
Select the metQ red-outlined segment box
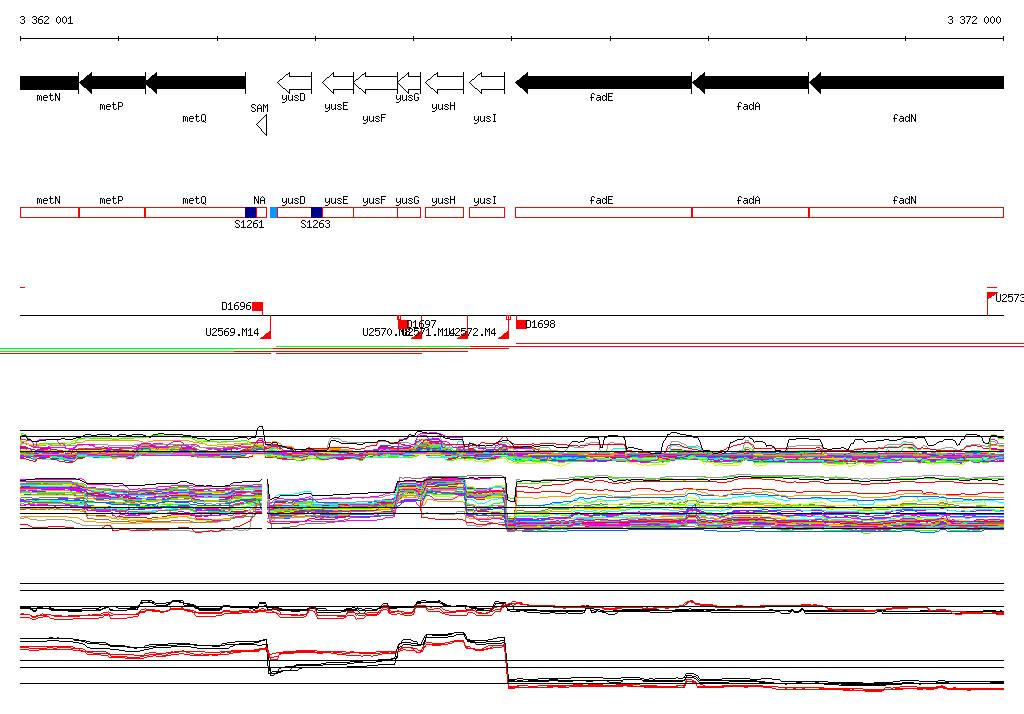[195, 212]
